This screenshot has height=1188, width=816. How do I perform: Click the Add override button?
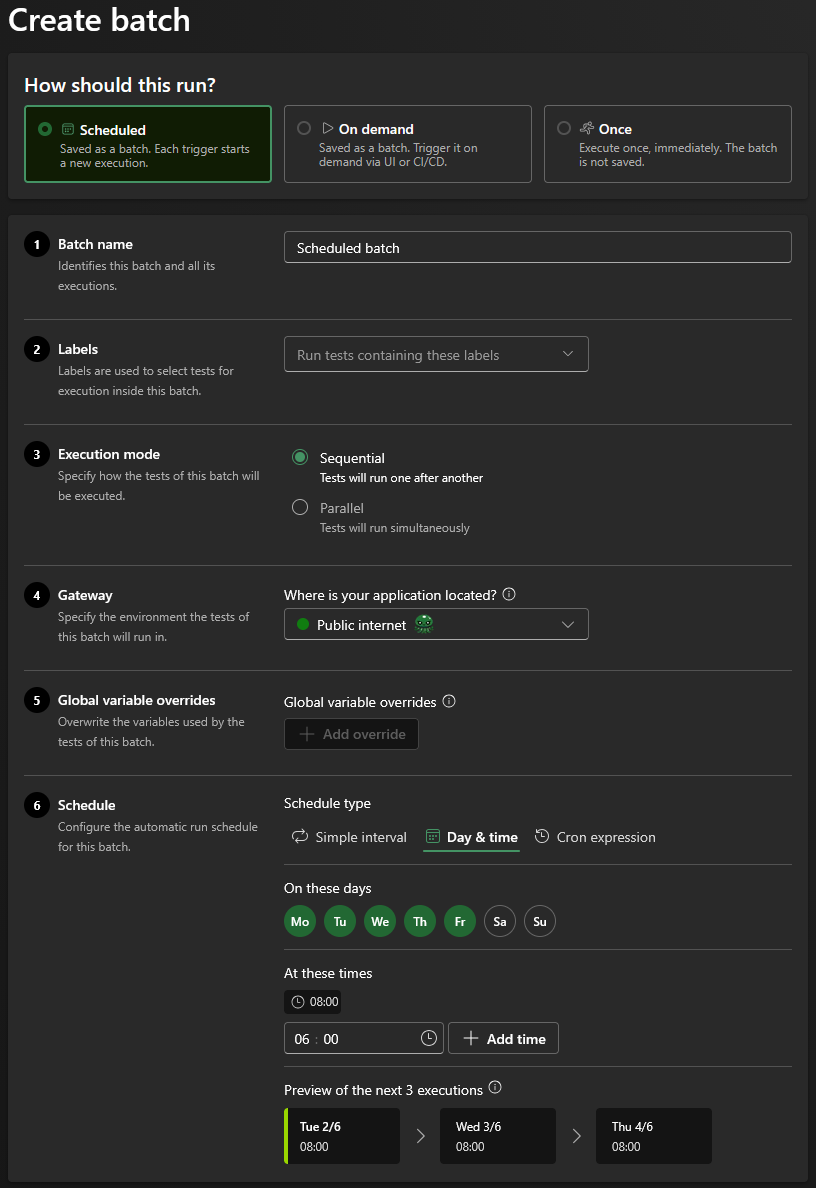(351, 733)
